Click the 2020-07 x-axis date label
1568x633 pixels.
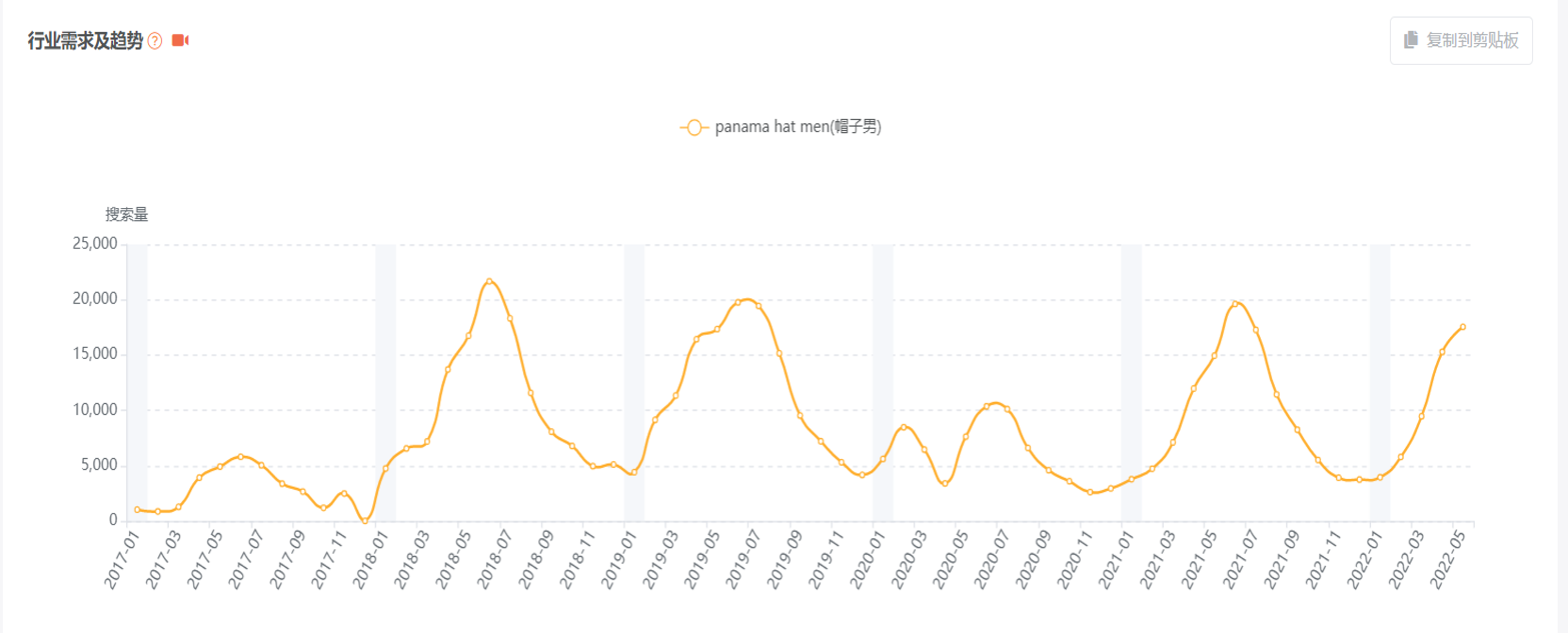click(991, 560)
